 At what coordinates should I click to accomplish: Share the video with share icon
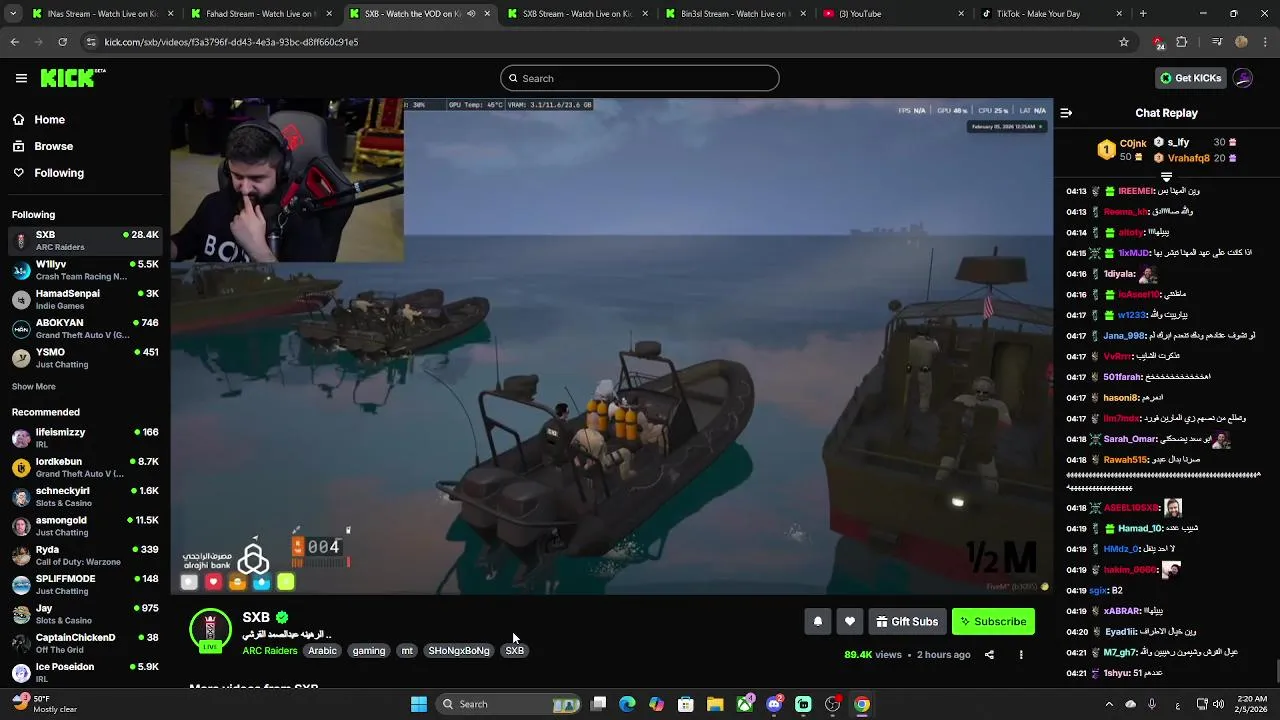pyautogui.click(x=989, y=655)
